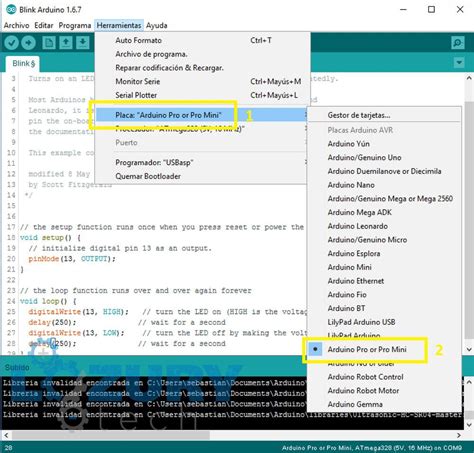
Task: Choose Archivo de programa menu entry
Action: [202, 54]
